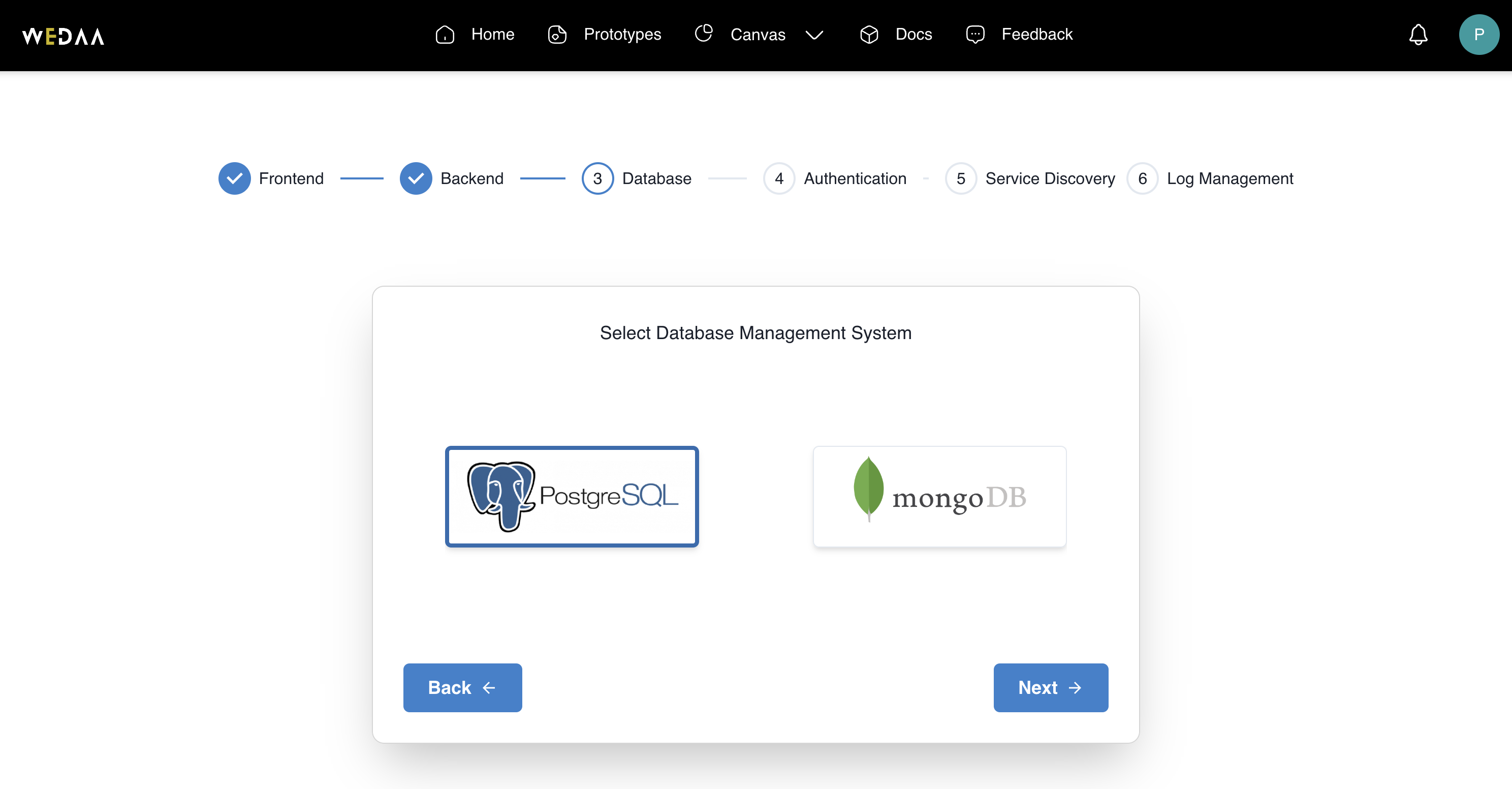Select the PostgreSQL database card
Screen dimensions: 1512x789
(x=572, y=497)
